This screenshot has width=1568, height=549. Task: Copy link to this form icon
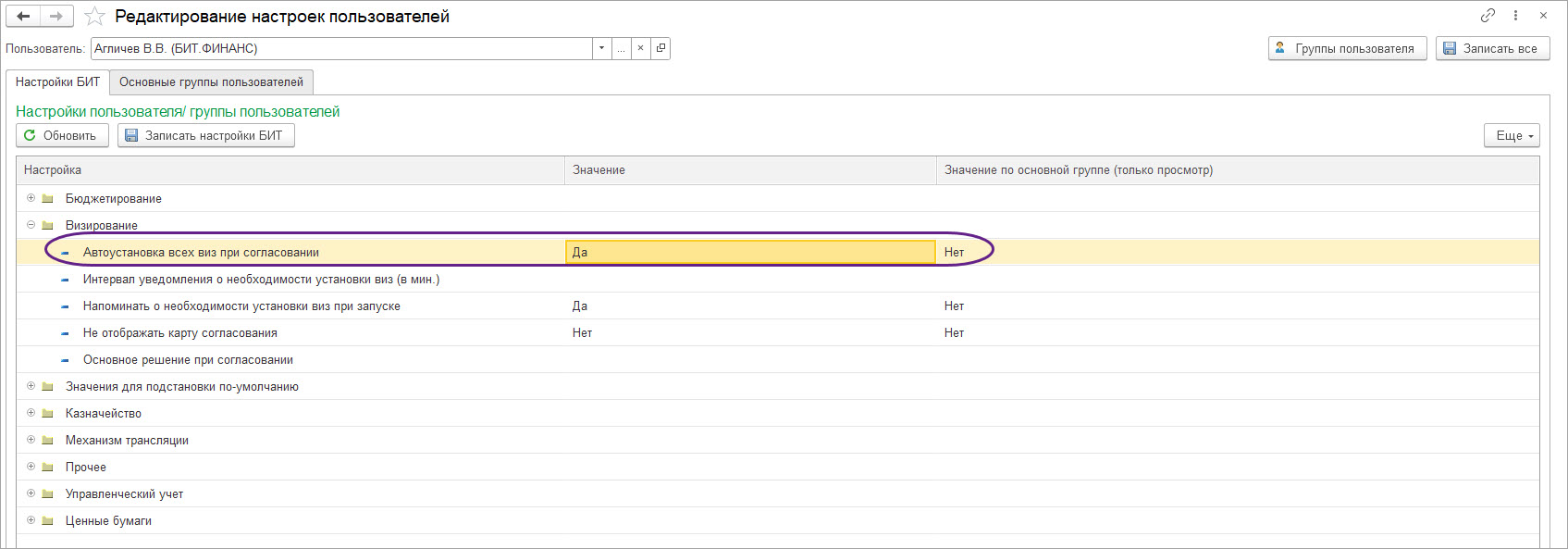coord(1488,16)
